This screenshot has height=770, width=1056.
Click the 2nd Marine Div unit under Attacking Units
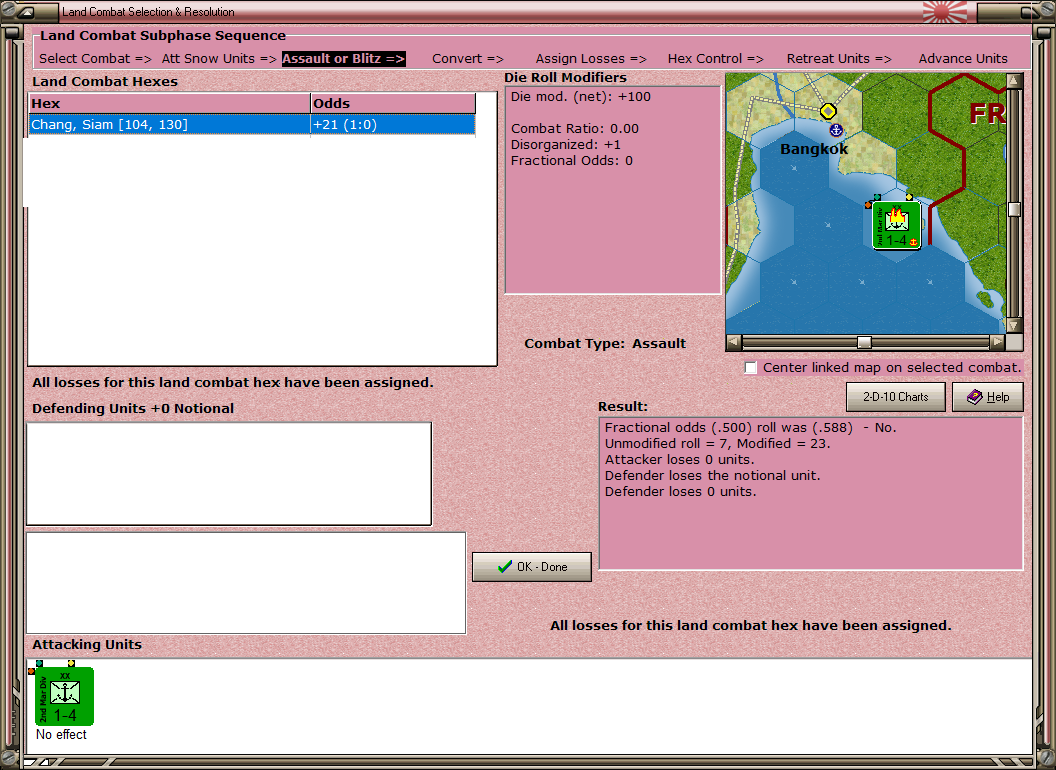(64, 696)
